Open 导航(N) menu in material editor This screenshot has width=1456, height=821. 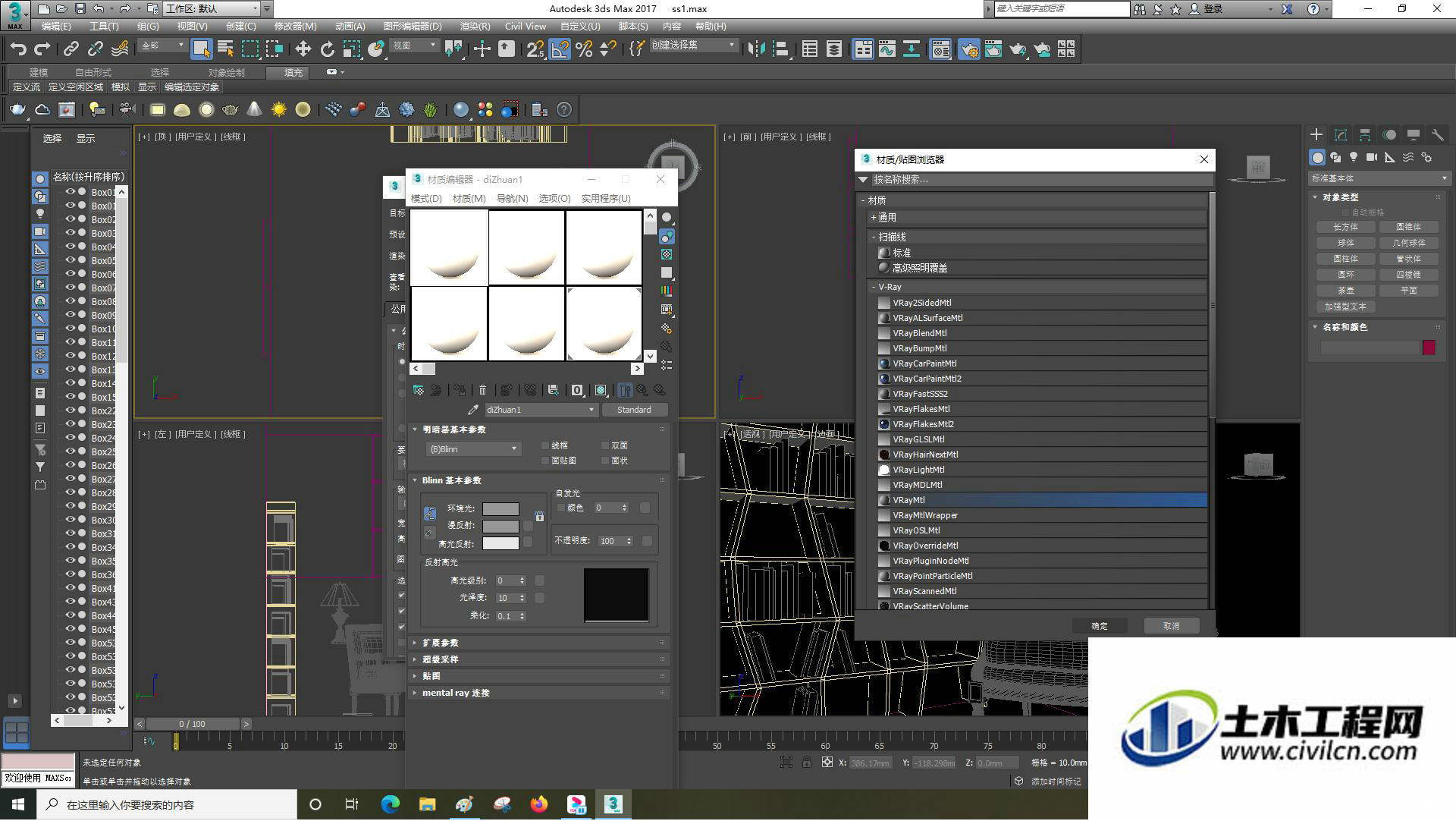(x=512, y=198)
